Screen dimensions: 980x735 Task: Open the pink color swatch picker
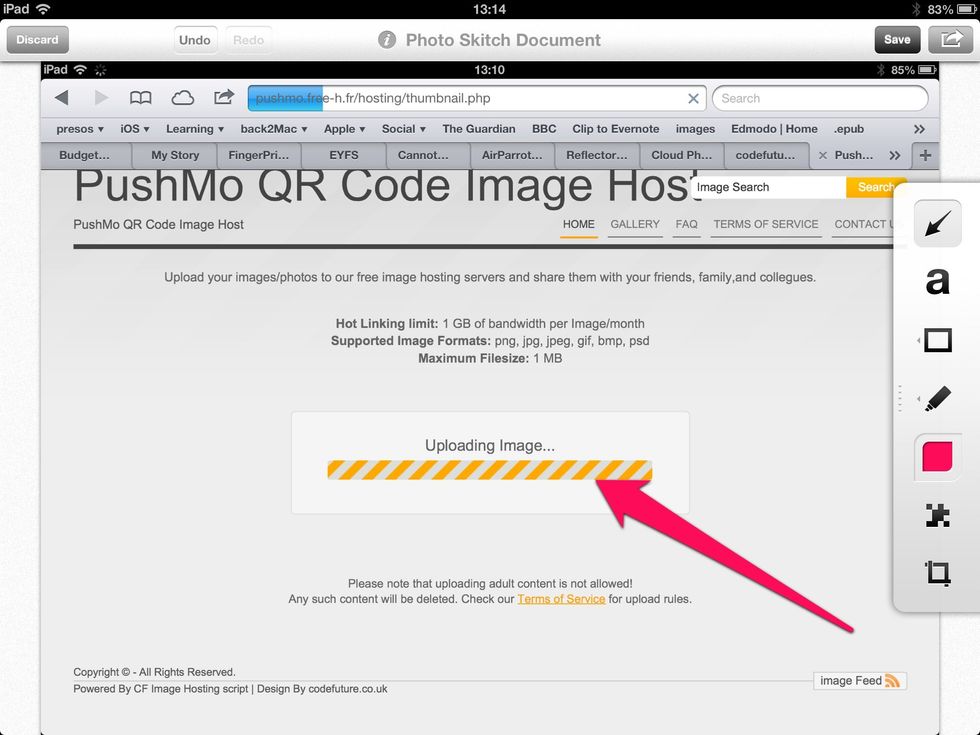tap(937, 456)
